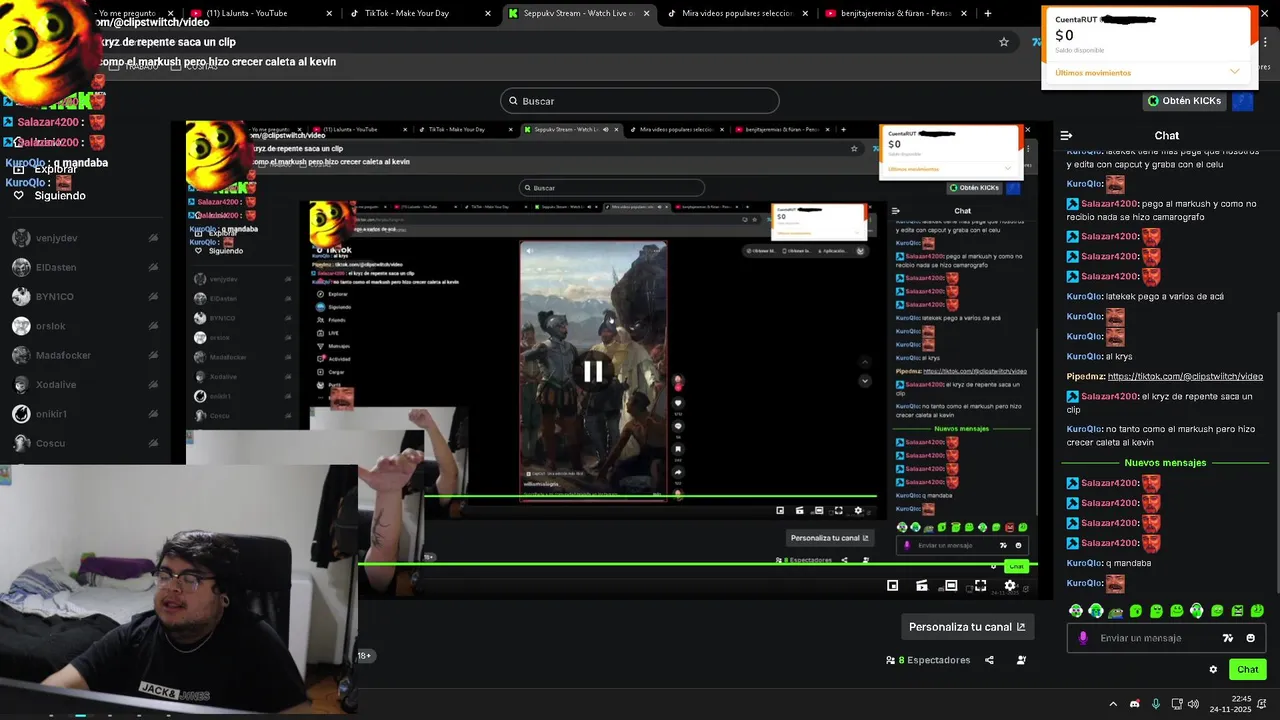This screenshot has height=720, width=1280.
Task: Click the microphone icon in system tray
Action: tap(1156, 704)
